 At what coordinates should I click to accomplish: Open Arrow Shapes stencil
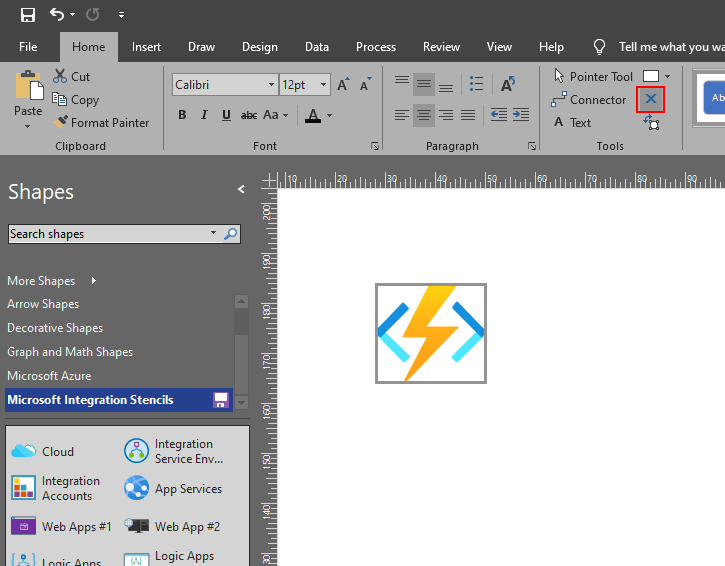(43, 304)
